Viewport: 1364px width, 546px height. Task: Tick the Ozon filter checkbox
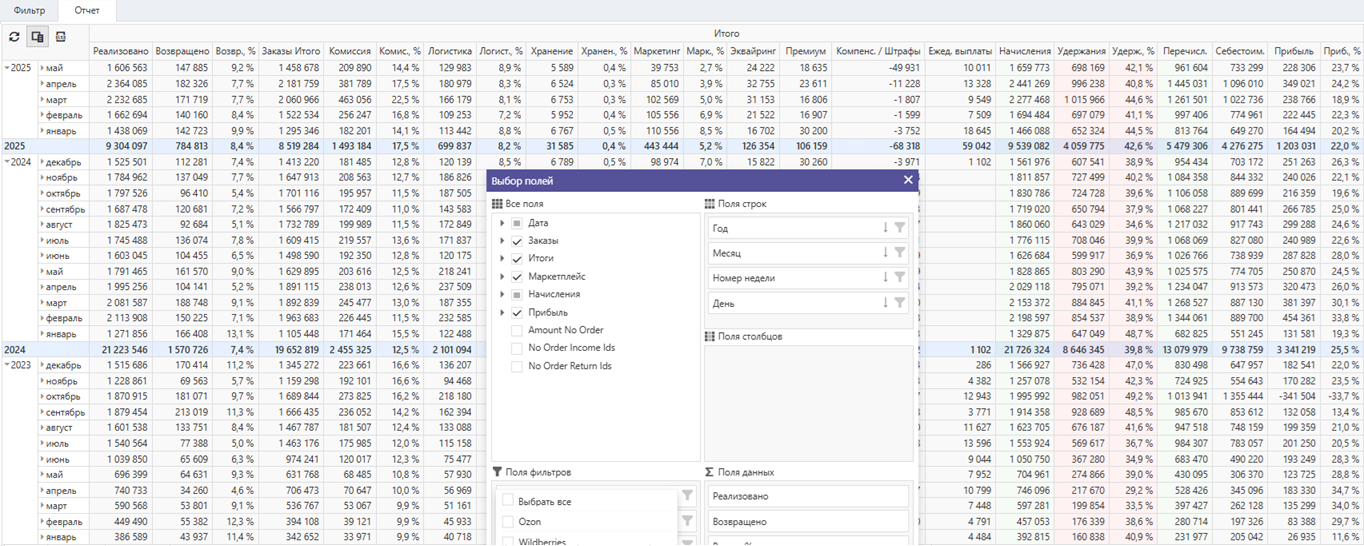click(508, 522)
